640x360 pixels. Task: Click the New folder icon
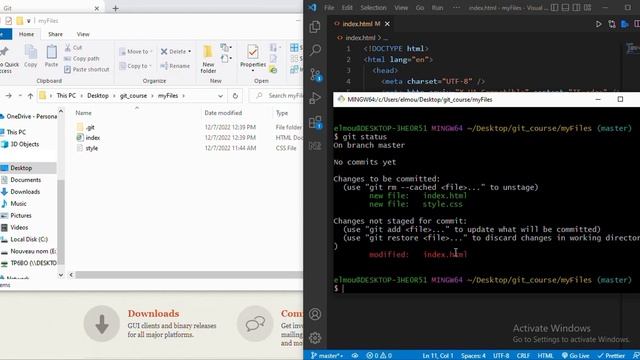click(x=208, y=59)
